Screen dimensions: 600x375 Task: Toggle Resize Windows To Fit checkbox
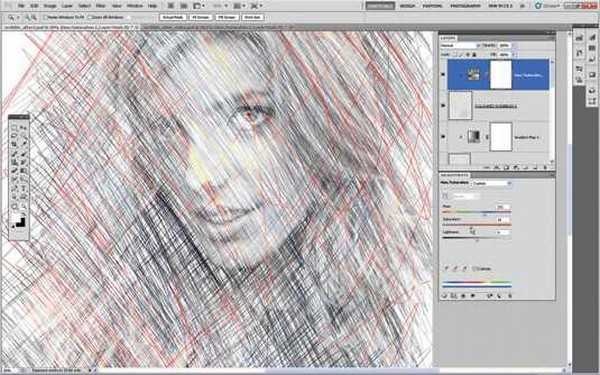click(x=45, y=17)
